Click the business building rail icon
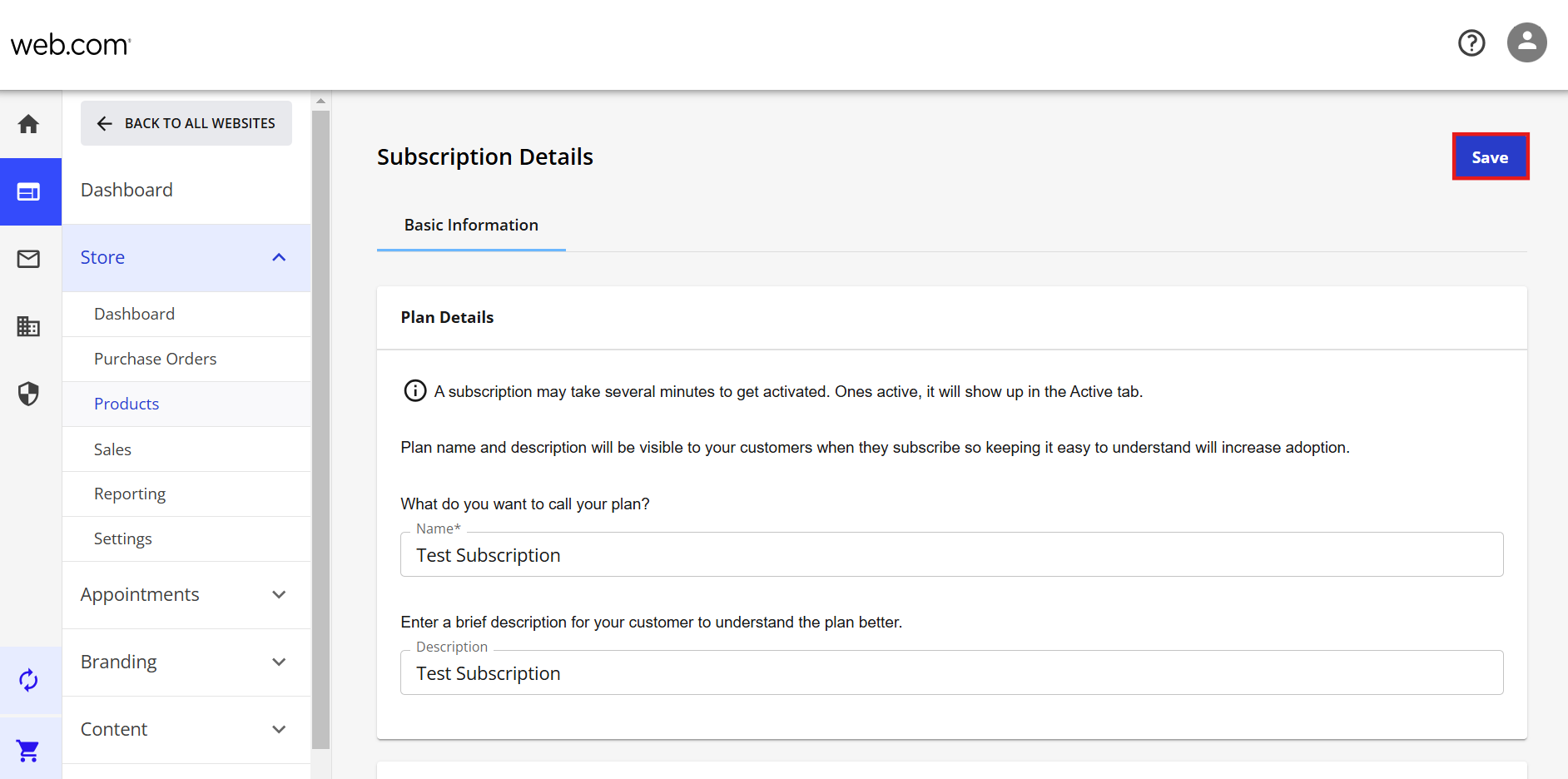 point(28,326)
